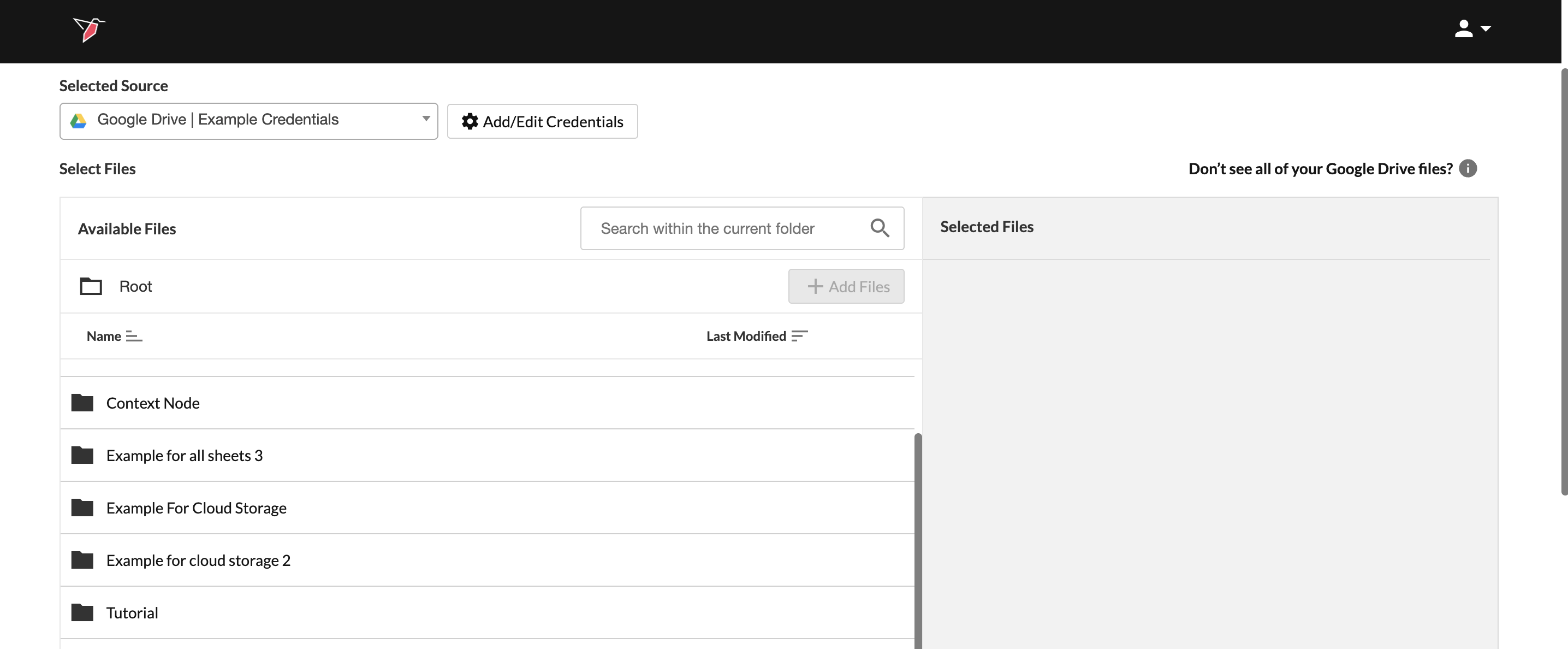Click the magnifying glass search icon
This screenshot has height=649, width=1568.
pyautogui.click(x=880, y=228)
